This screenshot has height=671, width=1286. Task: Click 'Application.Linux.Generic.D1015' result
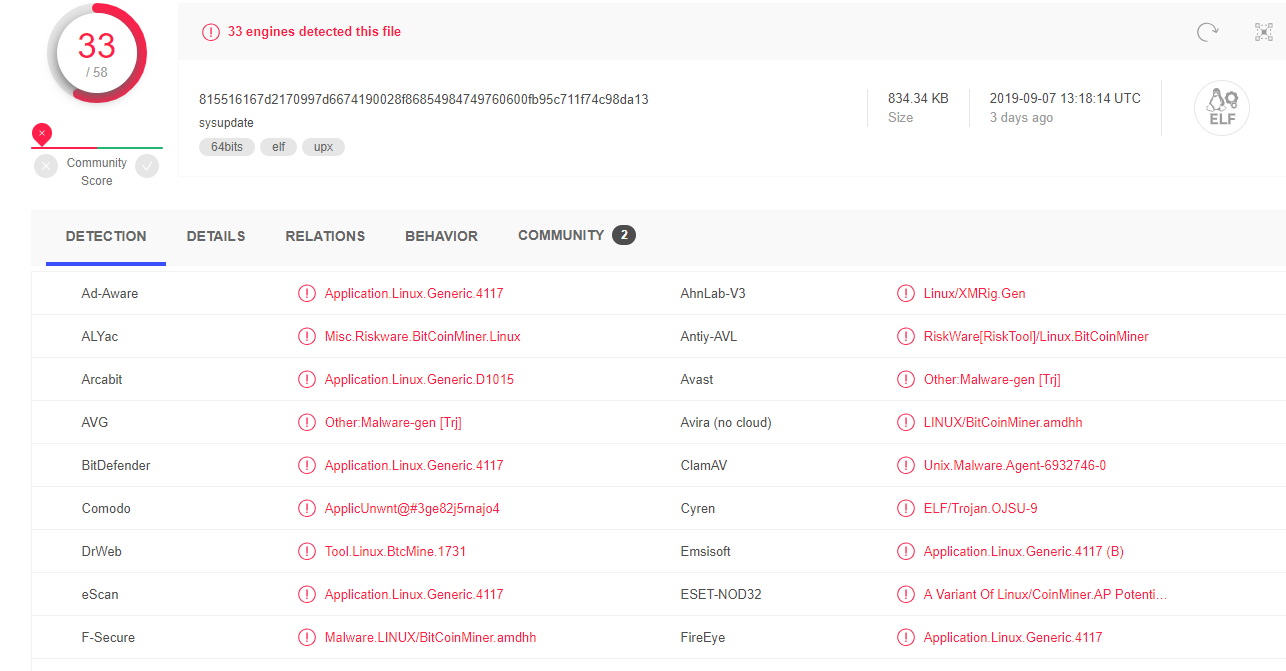[x=420, y=380]
